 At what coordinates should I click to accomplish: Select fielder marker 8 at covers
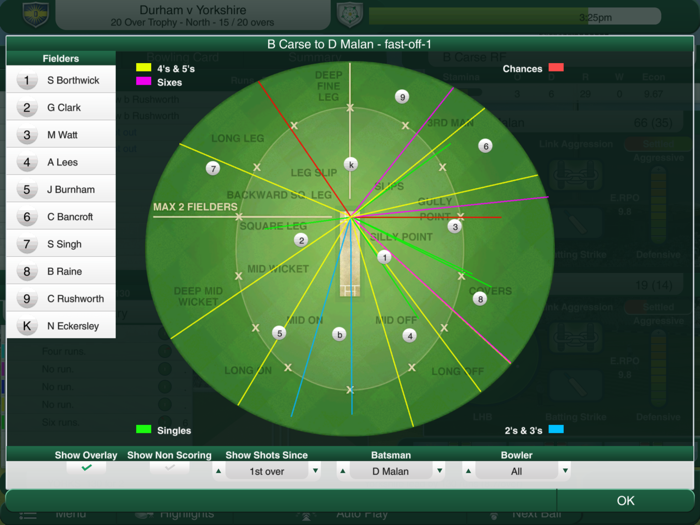480,299
